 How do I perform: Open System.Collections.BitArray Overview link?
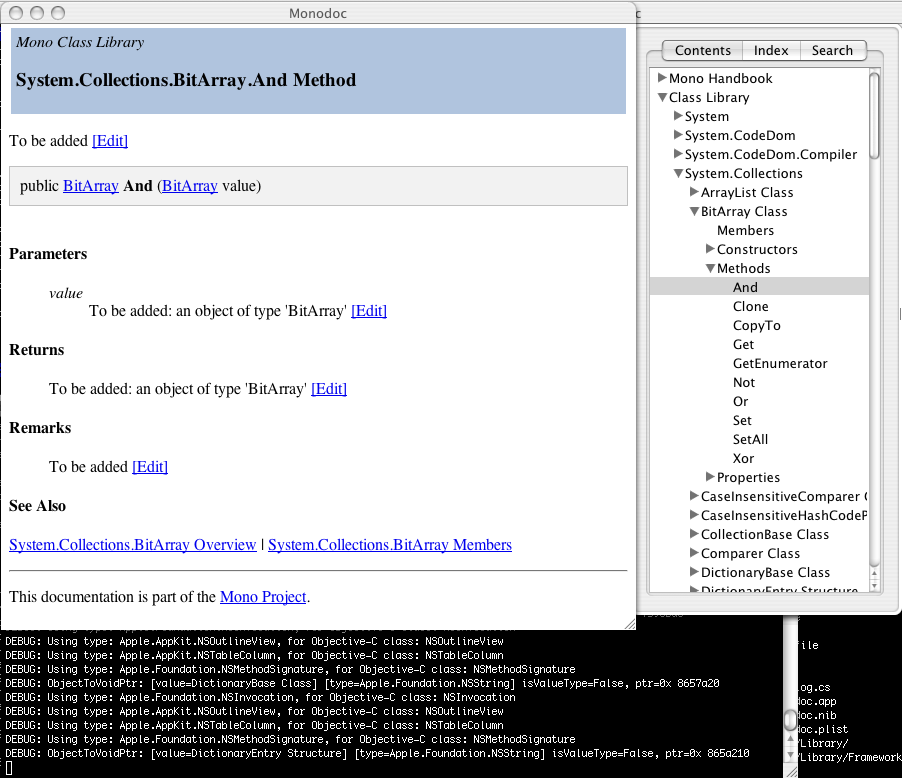132,545
